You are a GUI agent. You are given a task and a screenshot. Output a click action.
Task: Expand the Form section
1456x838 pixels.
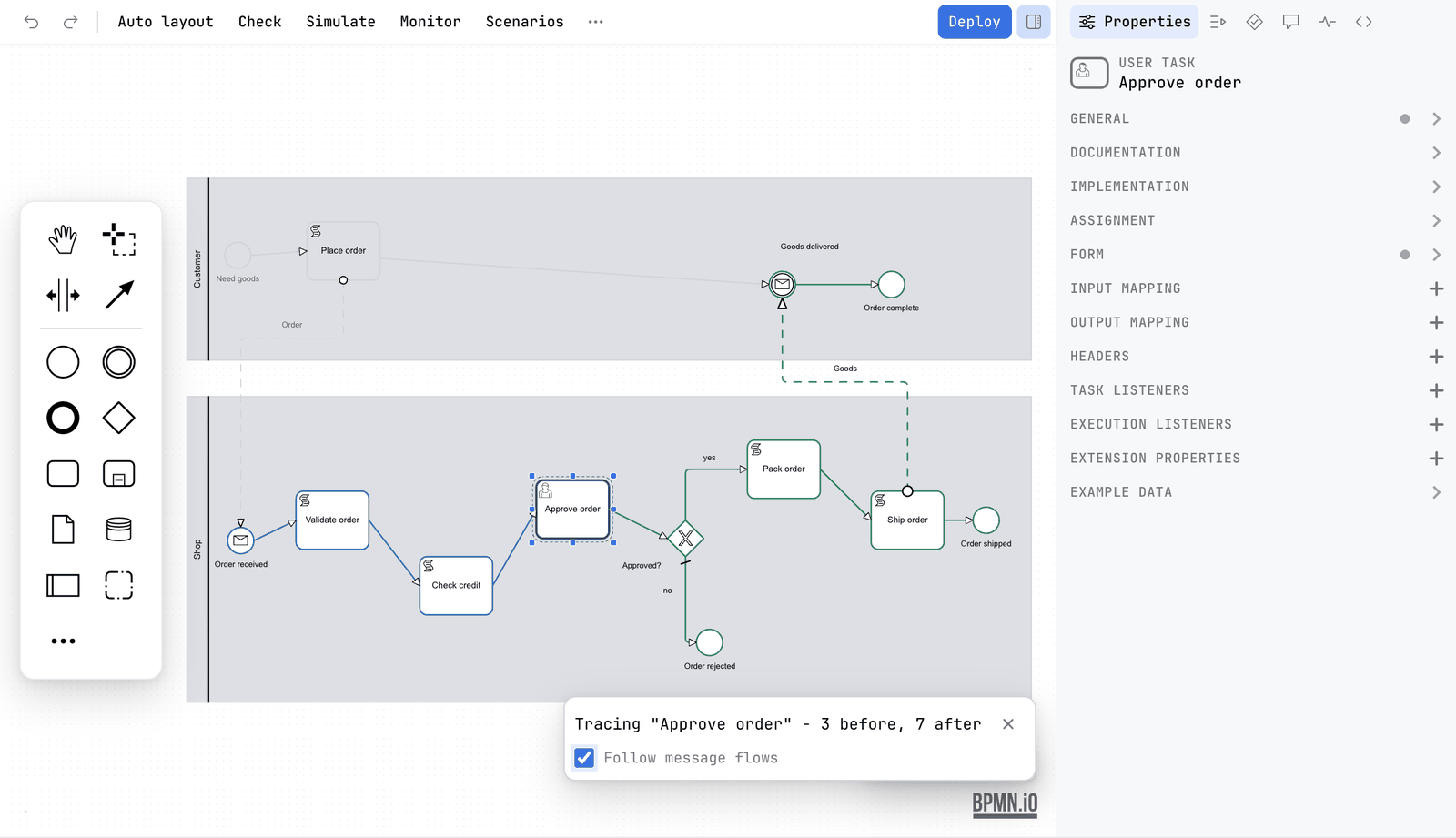click(1256, 255)
